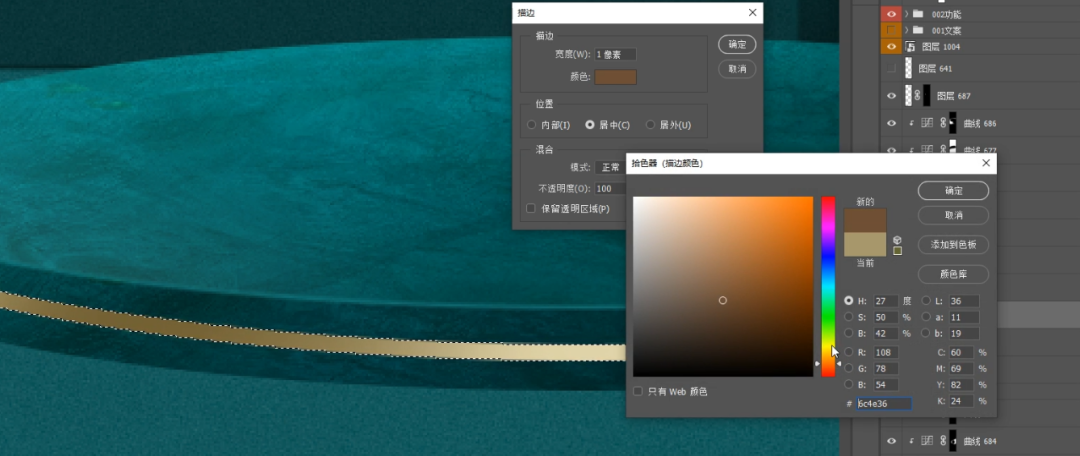This screenshot has width=1080, height=456.
Task: Click the 不透明度(O) opacity field
Action: coord(610,188)
